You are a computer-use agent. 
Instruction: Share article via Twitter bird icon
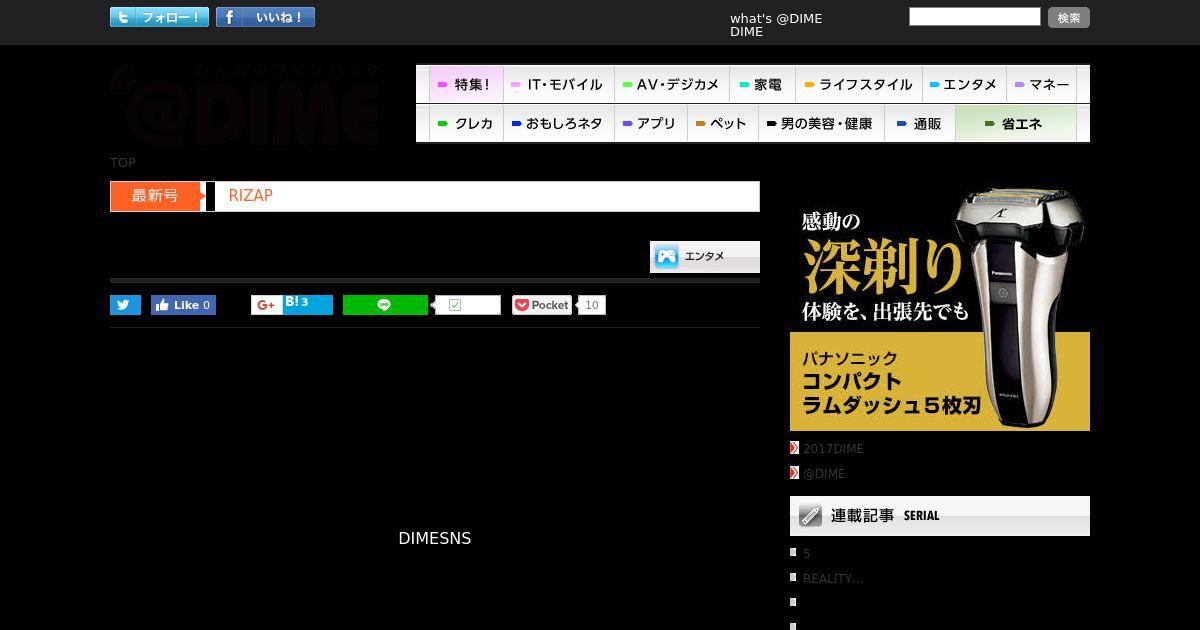click(125, 305)
